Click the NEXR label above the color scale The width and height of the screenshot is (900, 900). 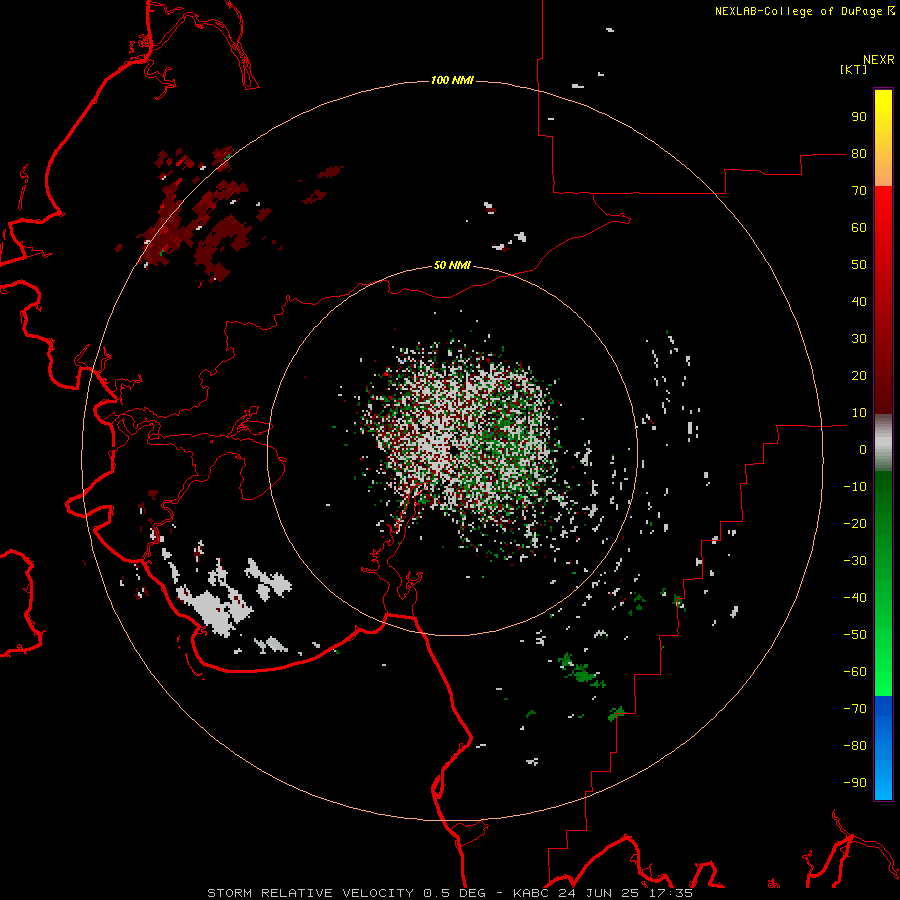(879, 60)
